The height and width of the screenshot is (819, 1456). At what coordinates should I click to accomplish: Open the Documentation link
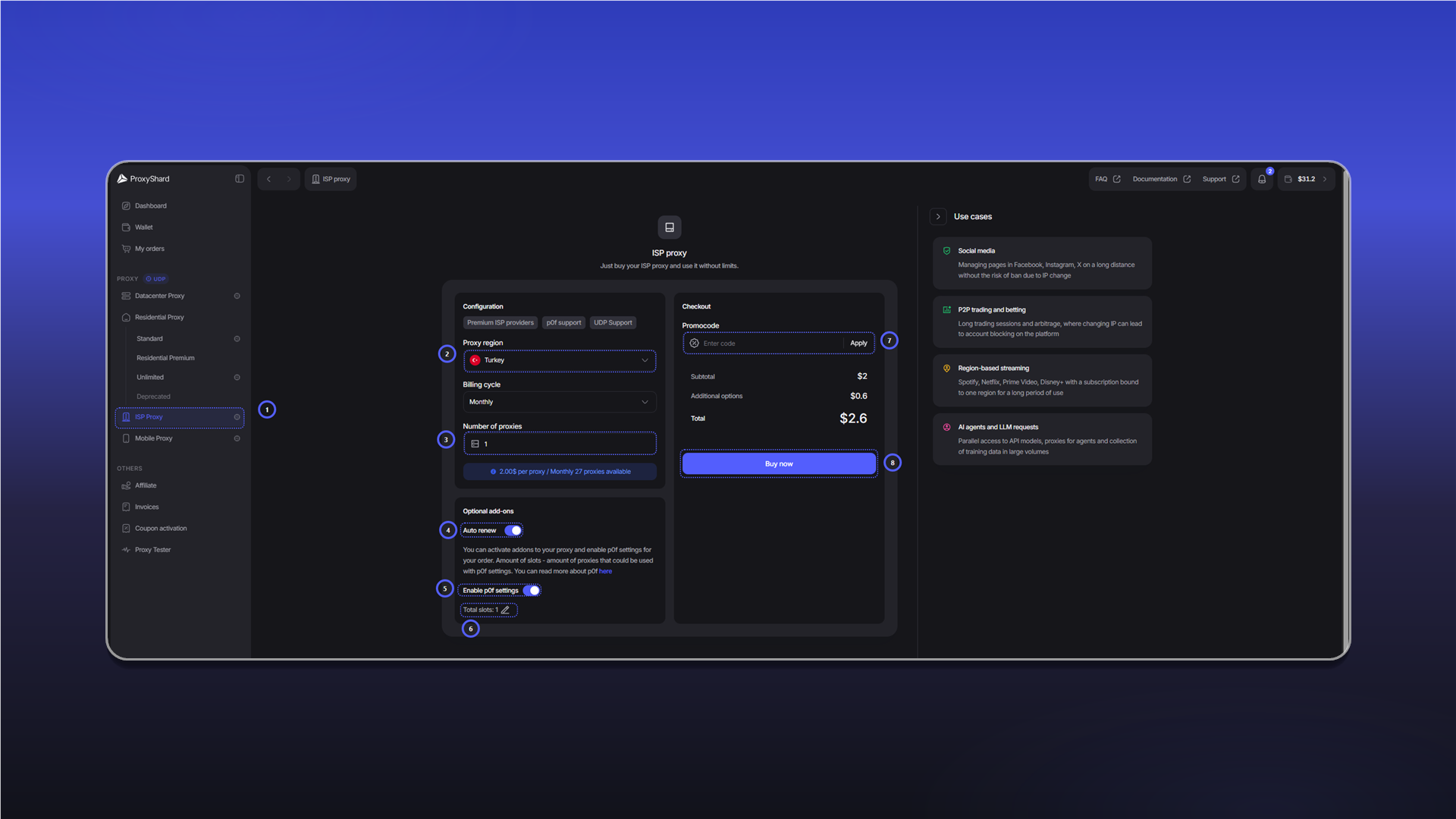point(1162,179)
